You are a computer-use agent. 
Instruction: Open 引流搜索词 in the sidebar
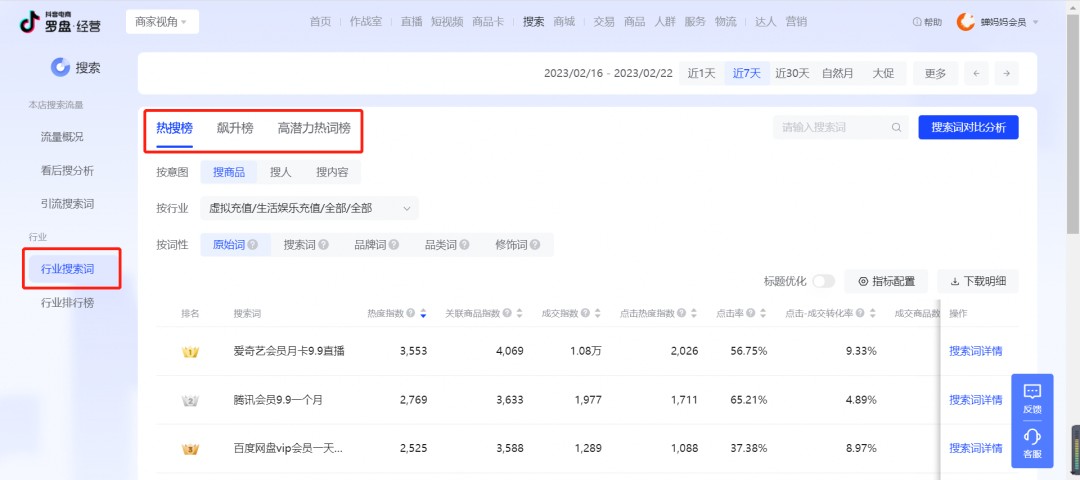point(68,203)
